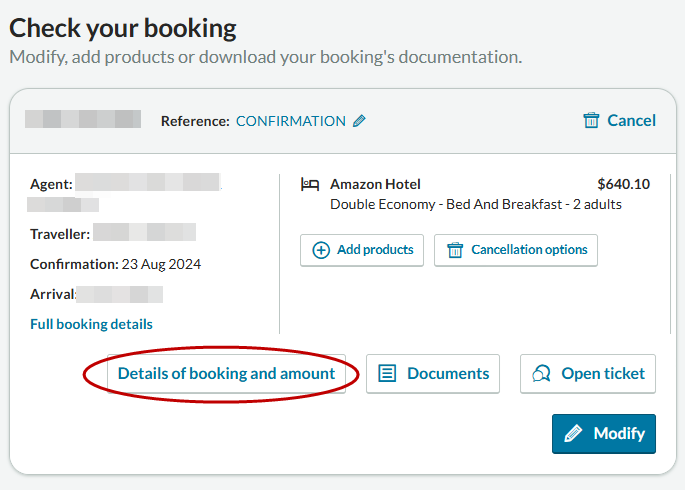Edit the CONFIRMATION reference text
The height and width of the screenshot is (490, 685).
[x=291, y=121]
